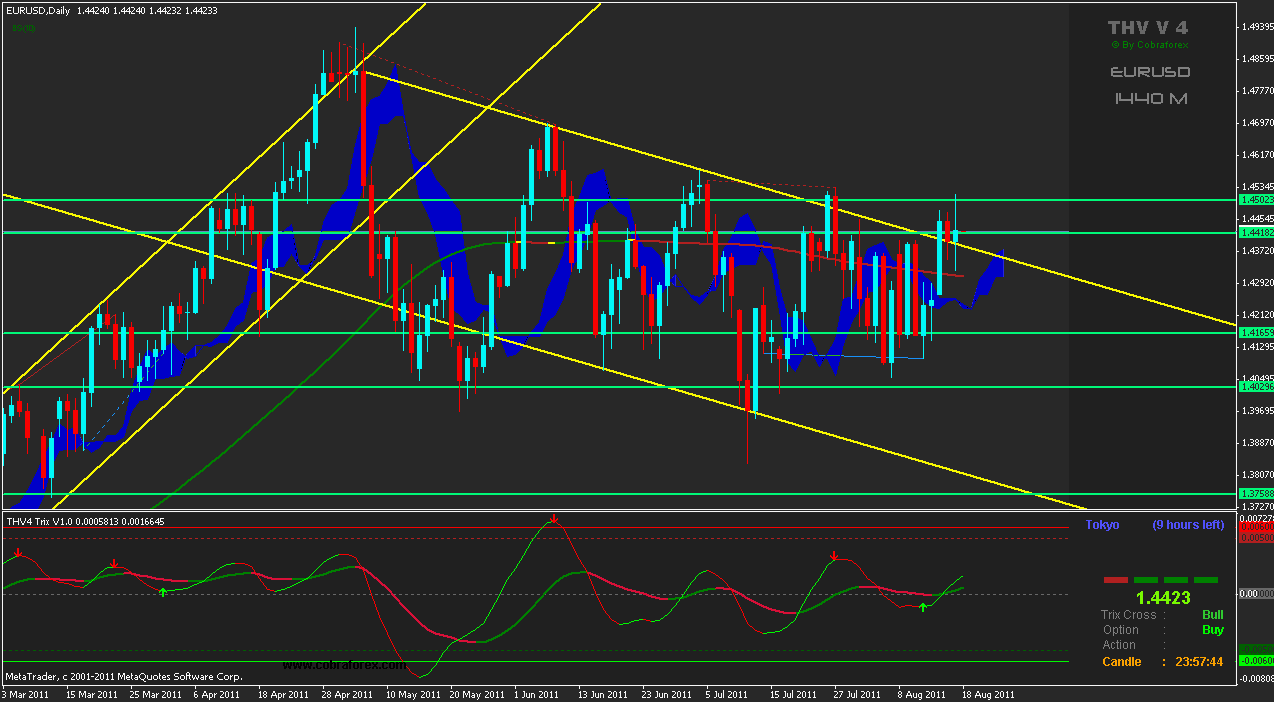Click the 'Action' label
Screen dimensions: 1274x702
tap(1119, 645)
